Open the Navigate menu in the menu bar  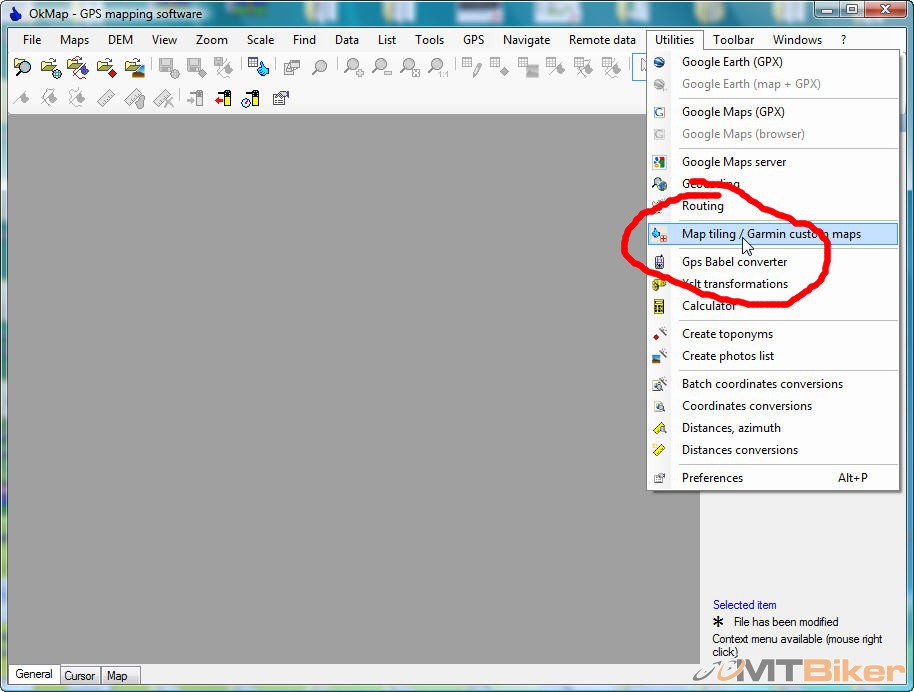(526, 40)
